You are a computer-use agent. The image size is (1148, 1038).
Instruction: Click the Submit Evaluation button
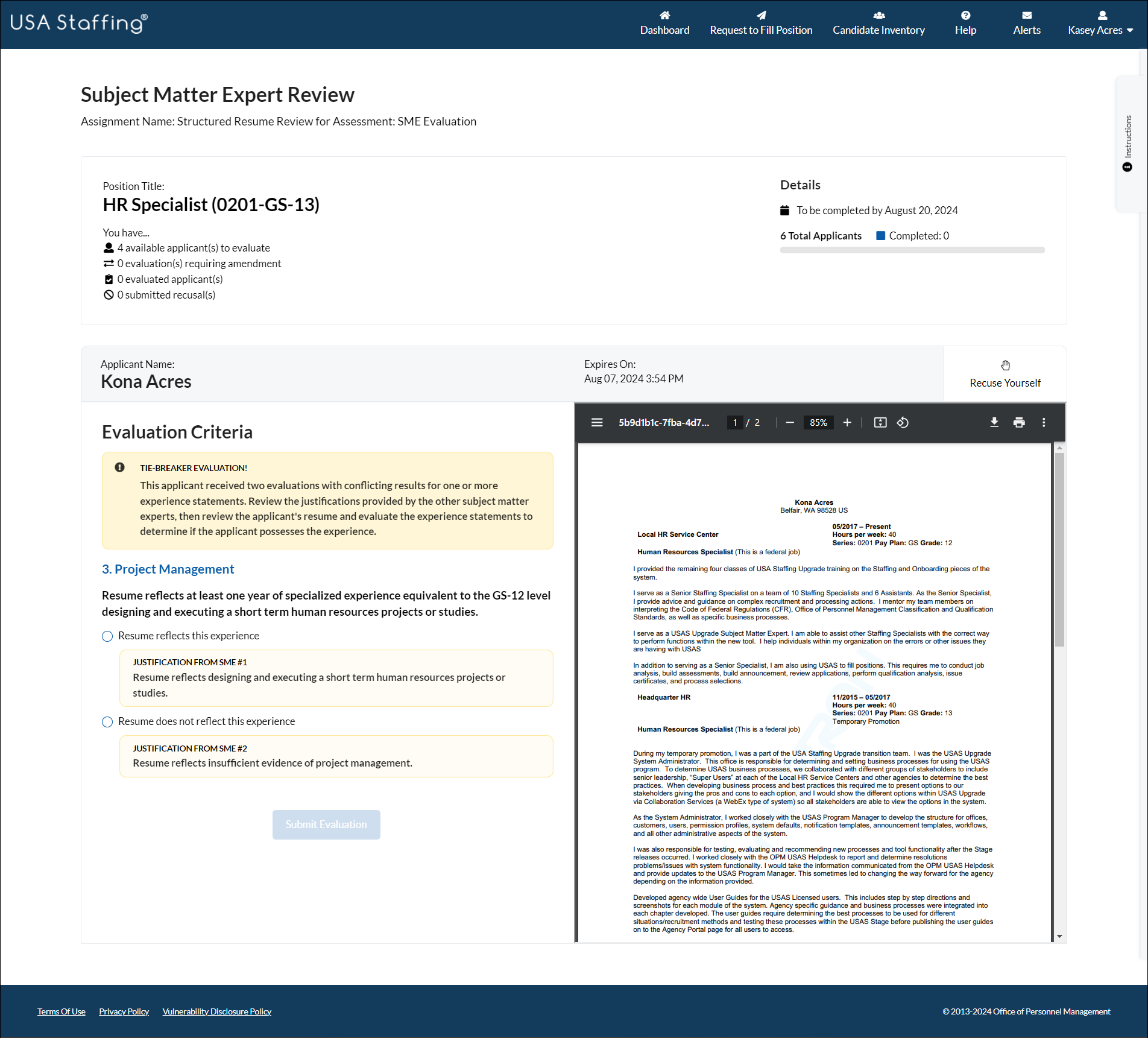click(x=326, y=824)
